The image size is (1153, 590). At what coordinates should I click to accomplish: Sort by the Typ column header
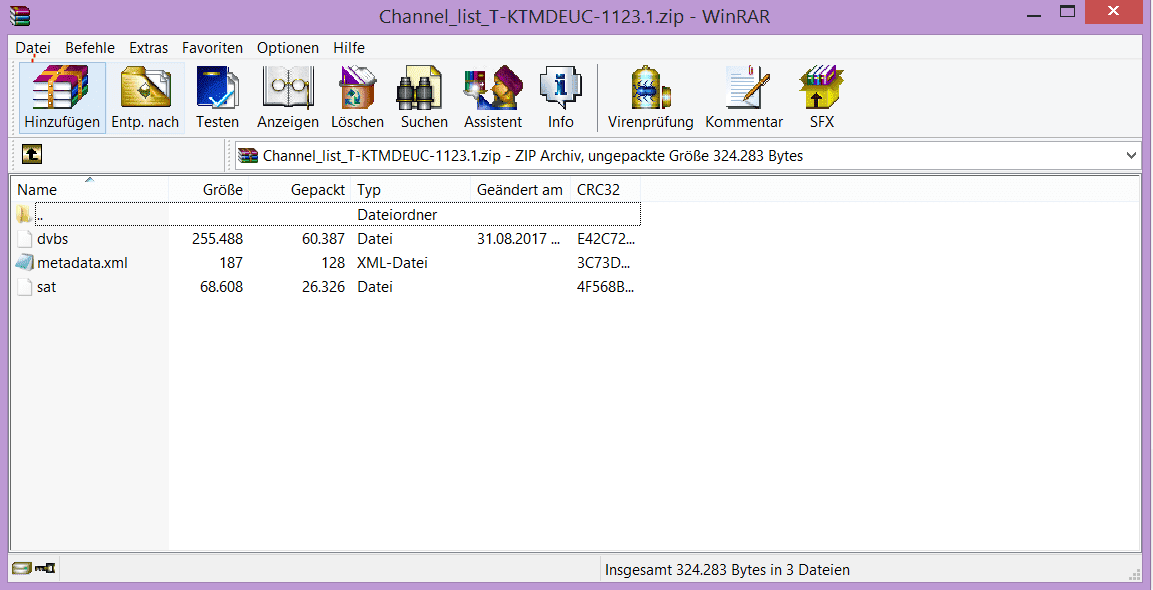[x=411, y=189]
